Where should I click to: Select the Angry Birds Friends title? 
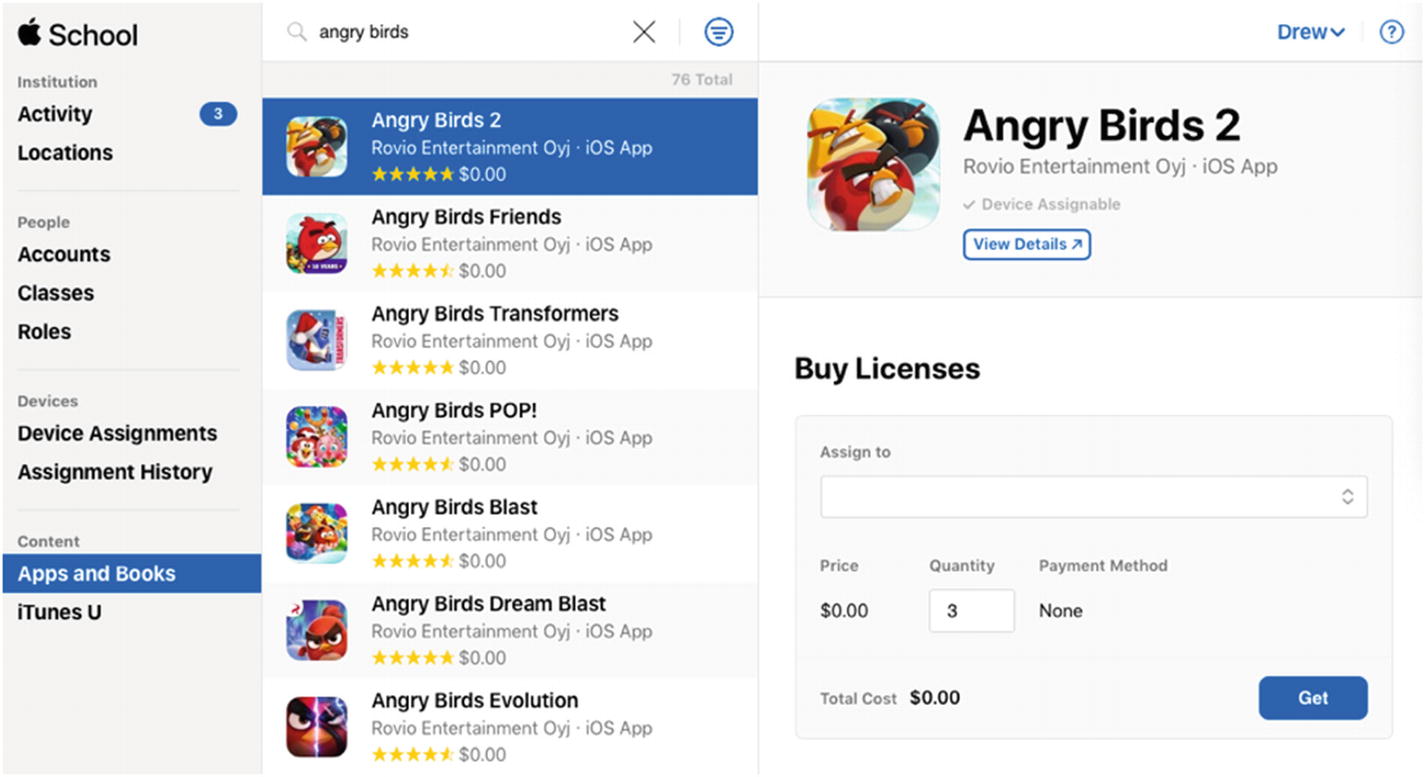click(x=466, y=217)
